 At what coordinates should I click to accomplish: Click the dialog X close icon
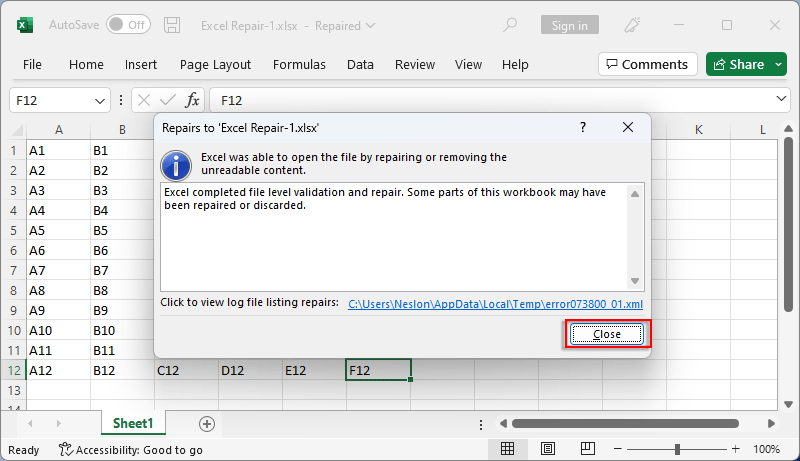tap(628, 127)
